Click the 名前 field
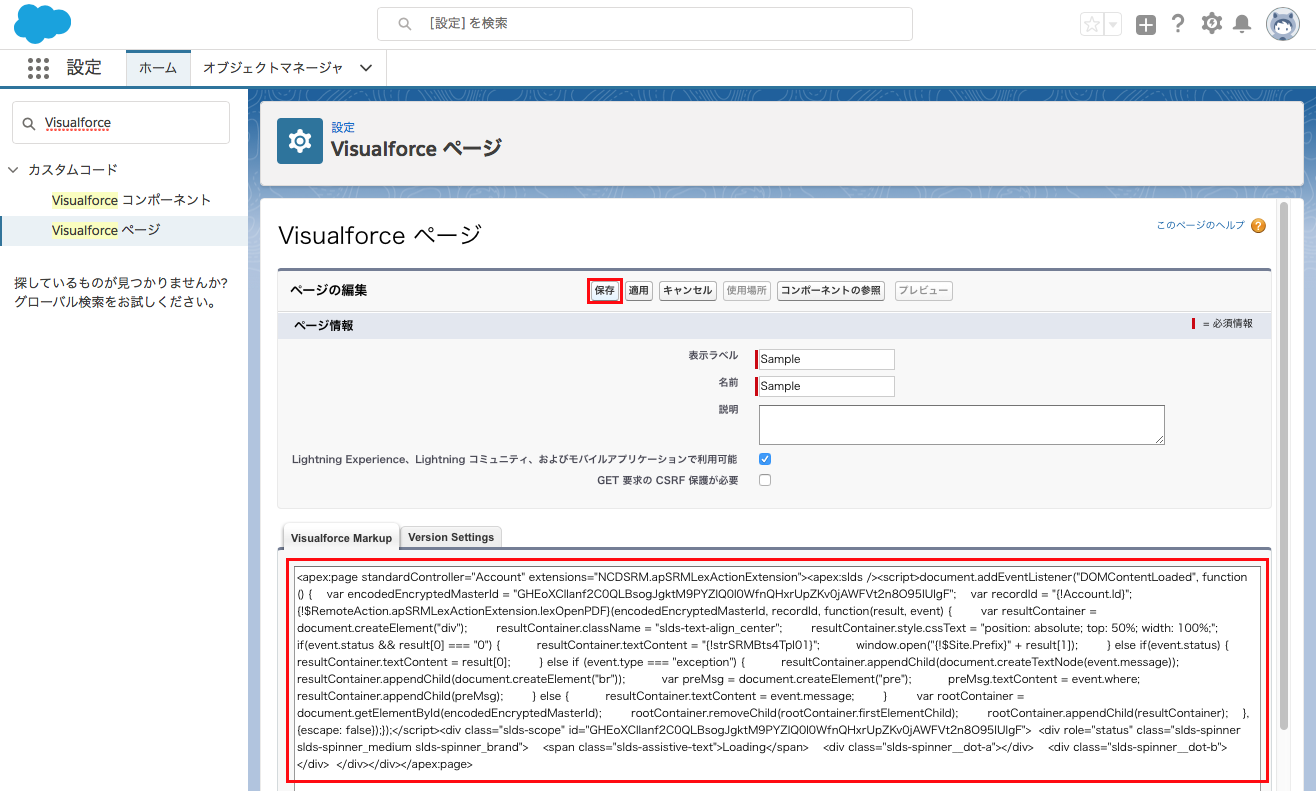The height and width of the screenshot is (791, 1316). [826, 386]
